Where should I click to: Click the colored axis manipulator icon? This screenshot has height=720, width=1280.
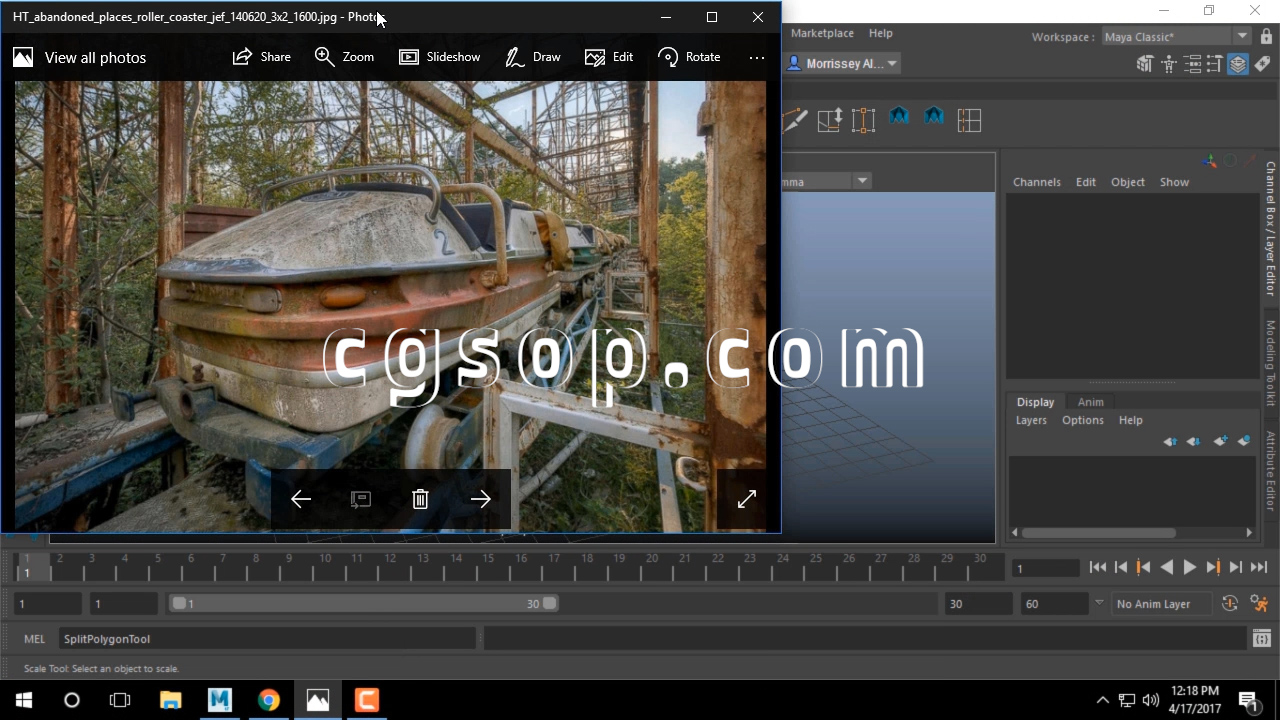point(1210,161)
